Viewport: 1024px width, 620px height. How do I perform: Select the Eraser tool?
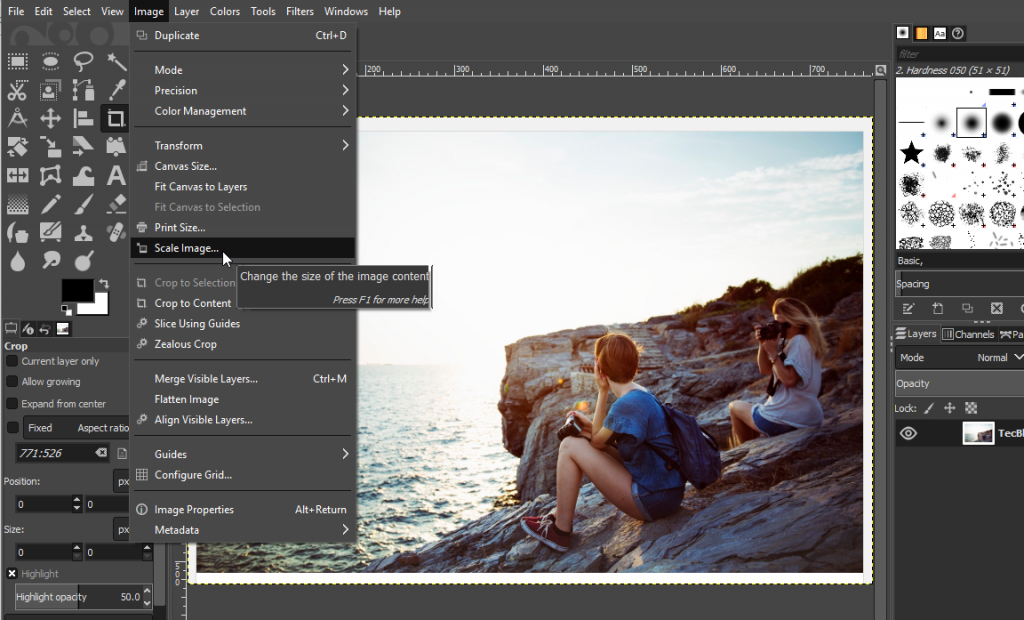pos(115,203)
